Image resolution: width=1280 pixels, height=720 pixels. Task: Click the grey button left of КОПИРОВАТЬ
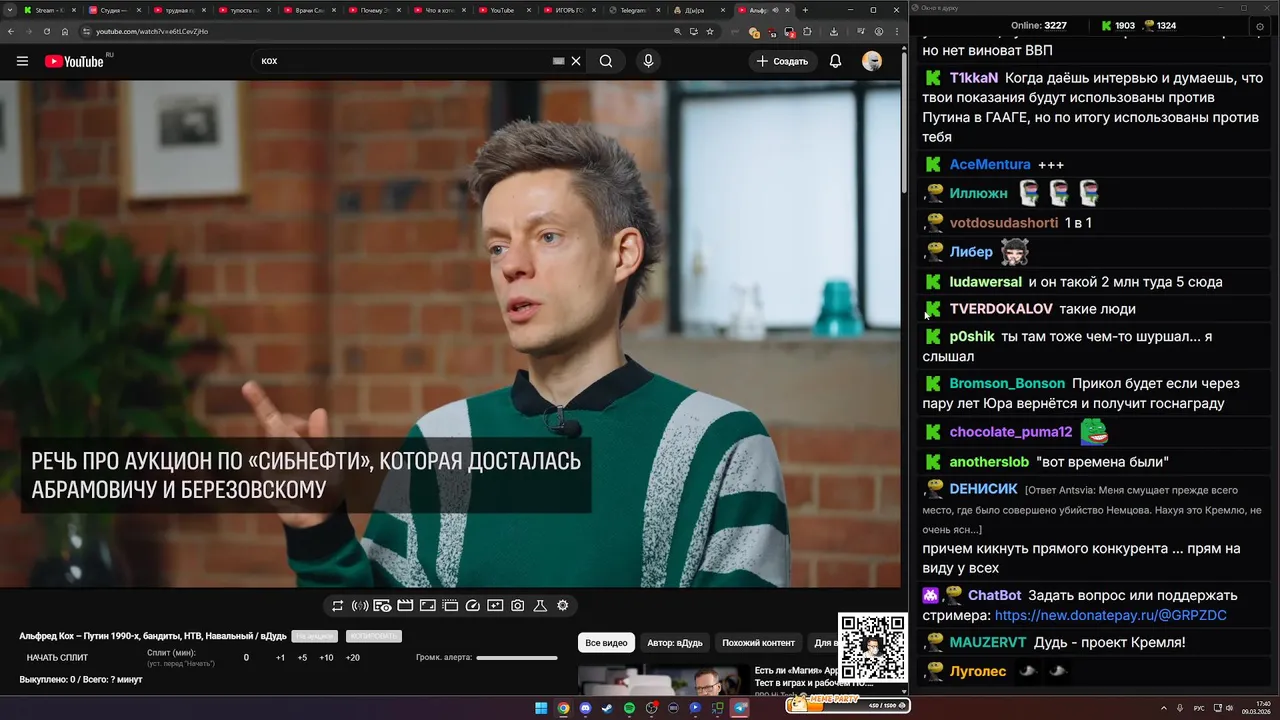click(314, 636)
